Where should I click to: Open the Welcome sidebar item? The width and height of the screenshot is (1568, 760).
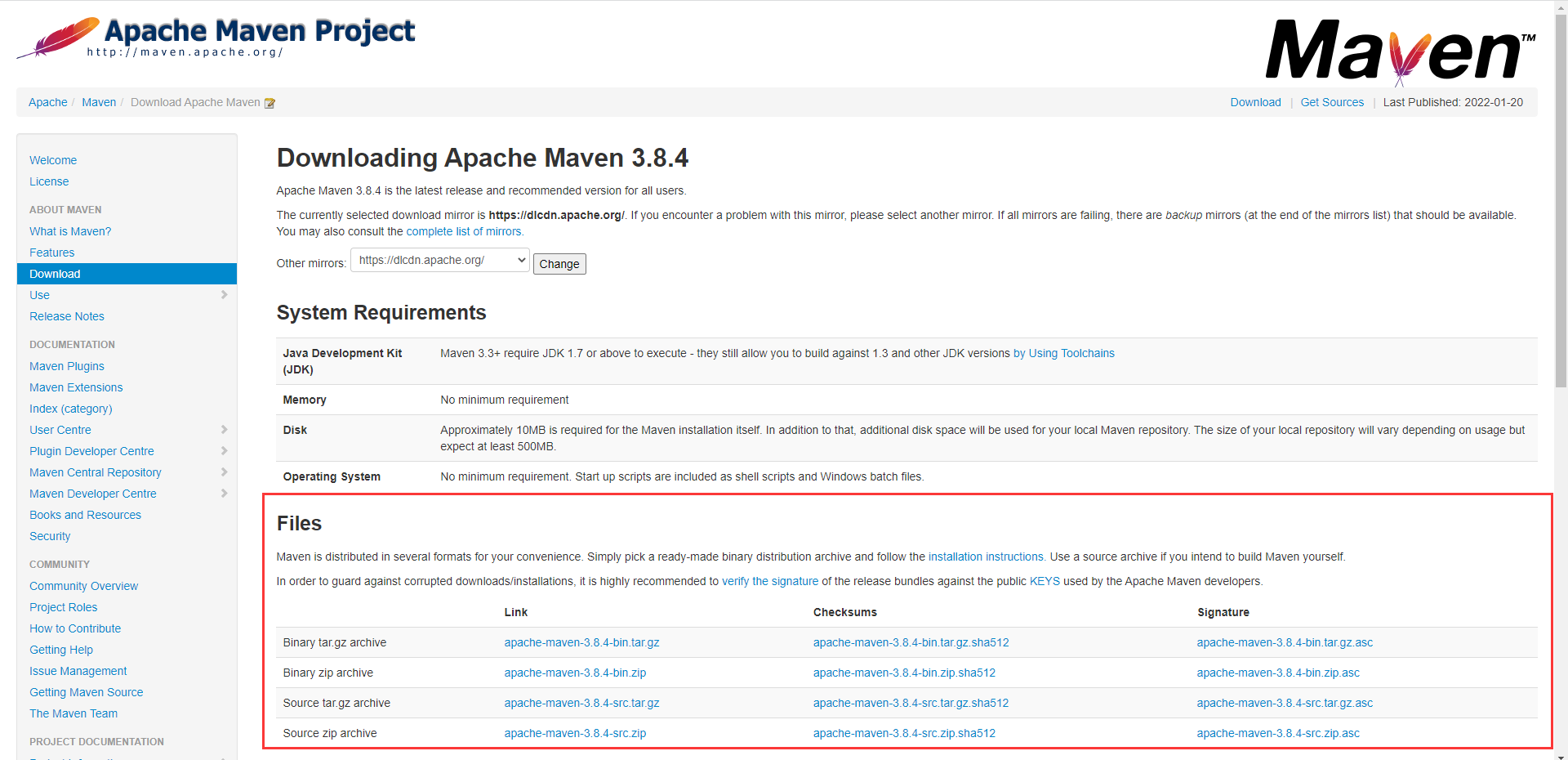(53, 160)
